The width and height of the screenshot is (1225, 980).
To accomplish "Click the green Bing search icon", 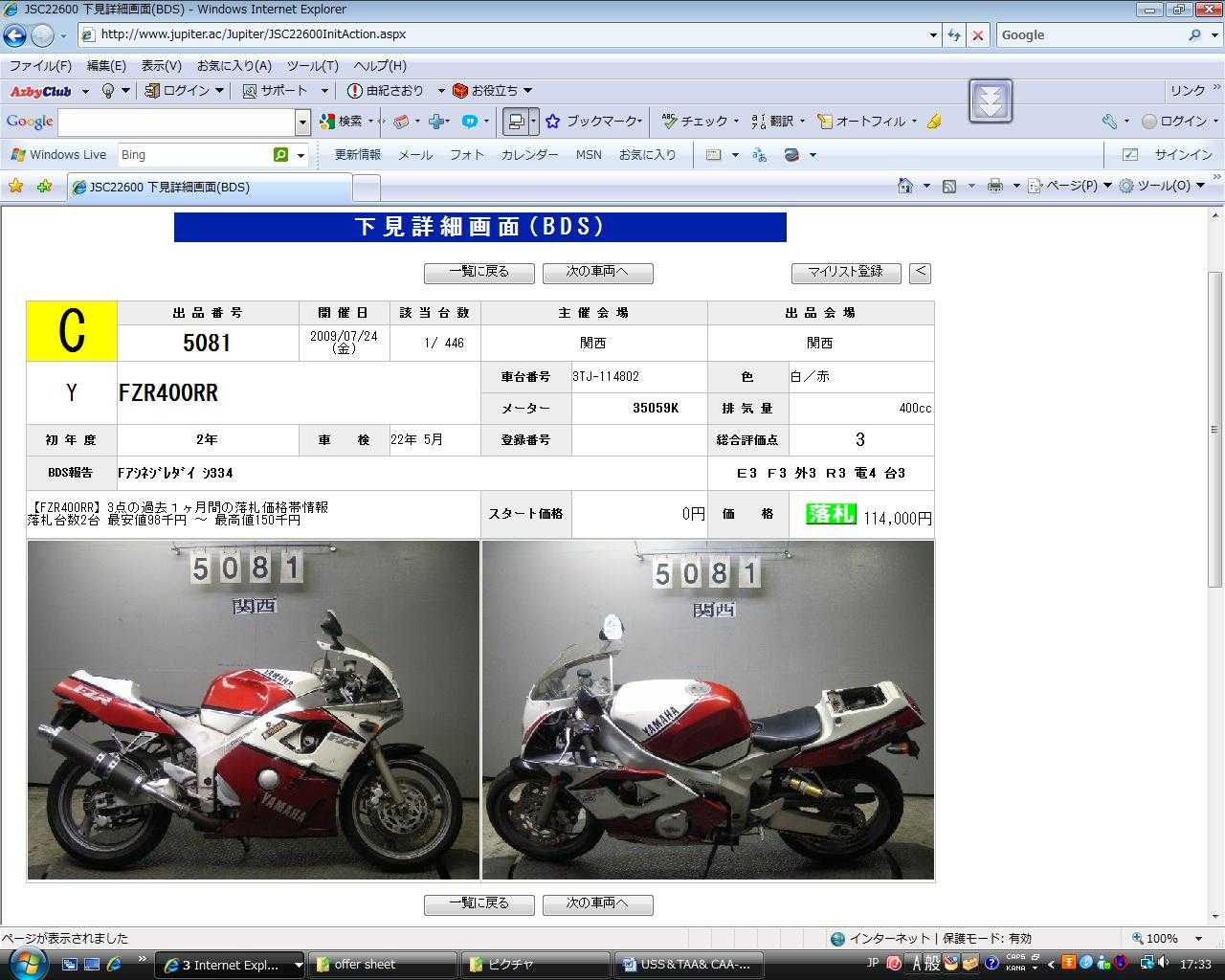I will (x=280, y=154).
